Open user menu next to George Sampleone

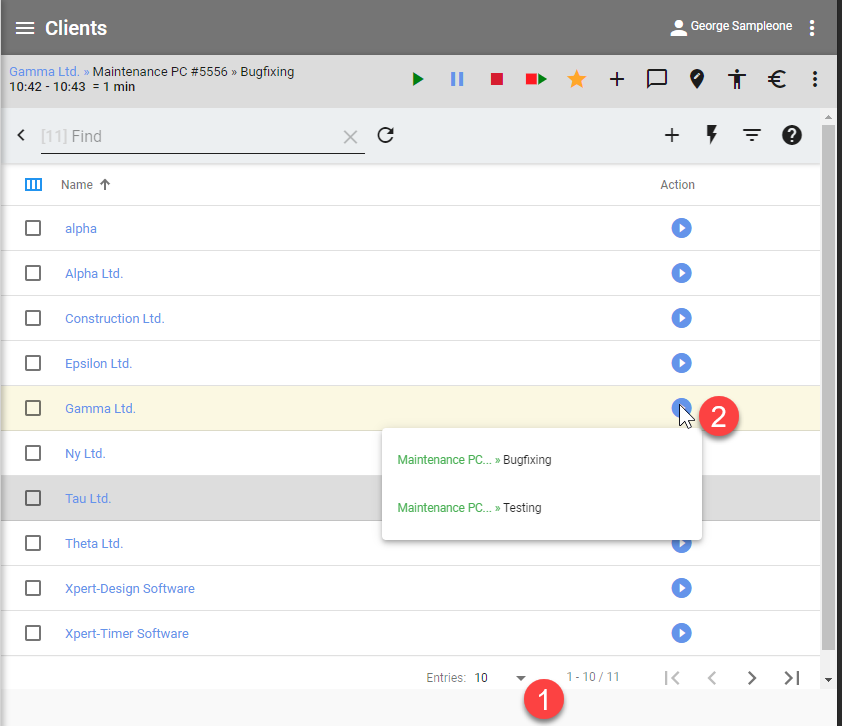[x=812, y=28]
